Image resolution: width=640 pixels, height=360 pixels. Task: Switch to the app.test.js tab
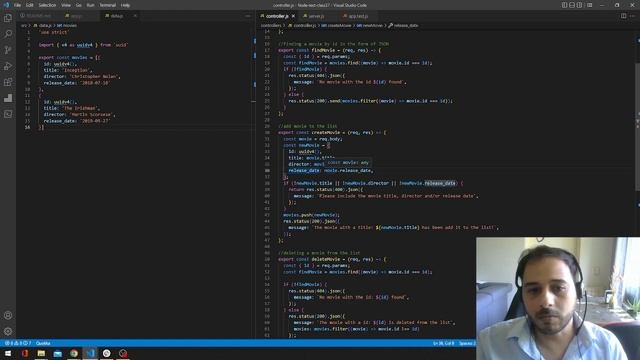click(x=358, y=16)
